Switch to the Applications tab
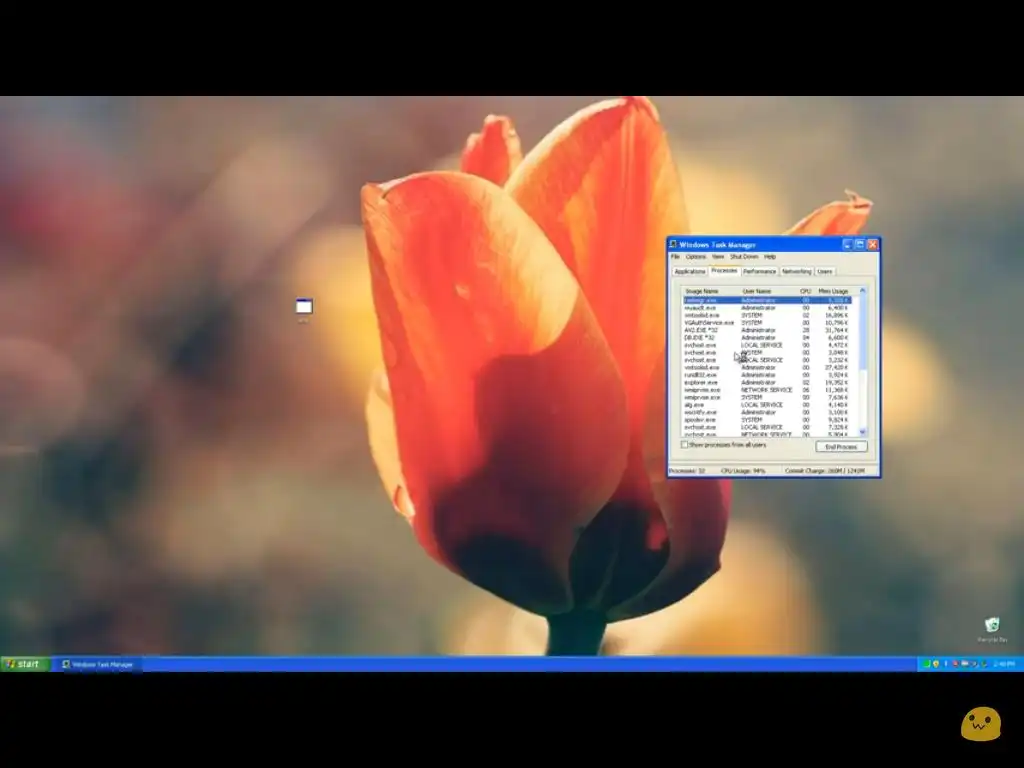The height and width of the screenshot is (768, 1024). 690,272
